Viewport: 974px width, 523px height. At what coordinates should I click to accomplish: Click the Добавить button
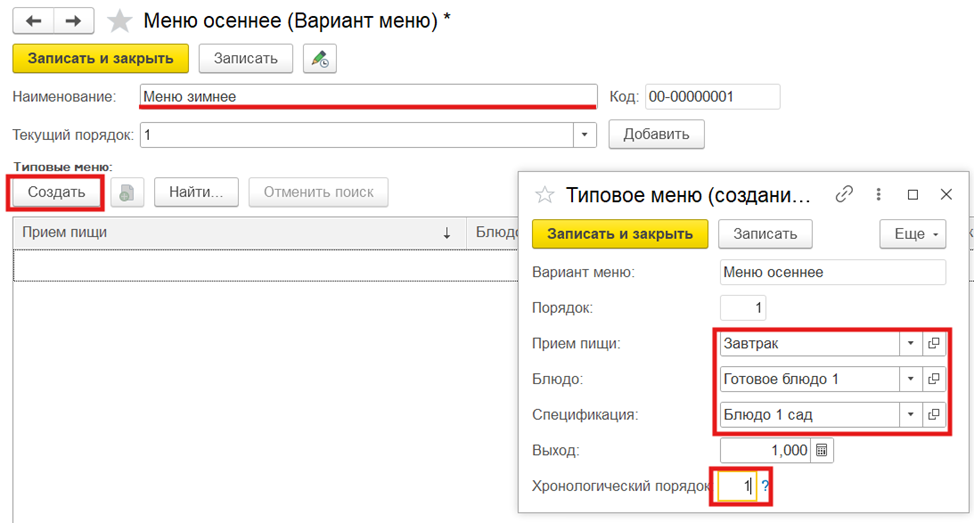click(657, 134)
